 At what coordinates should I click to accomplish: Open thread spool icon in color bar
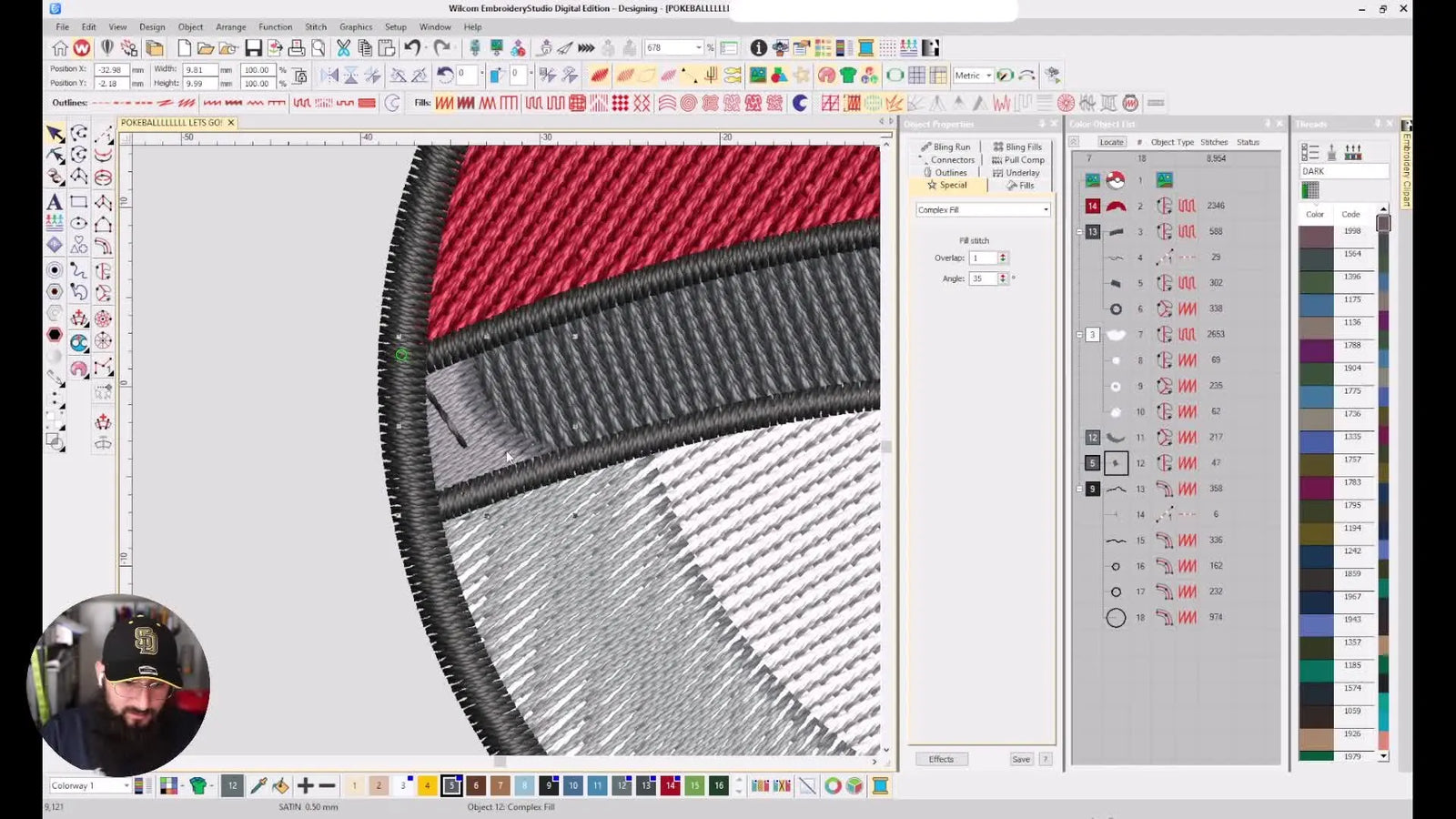[880, 785]
